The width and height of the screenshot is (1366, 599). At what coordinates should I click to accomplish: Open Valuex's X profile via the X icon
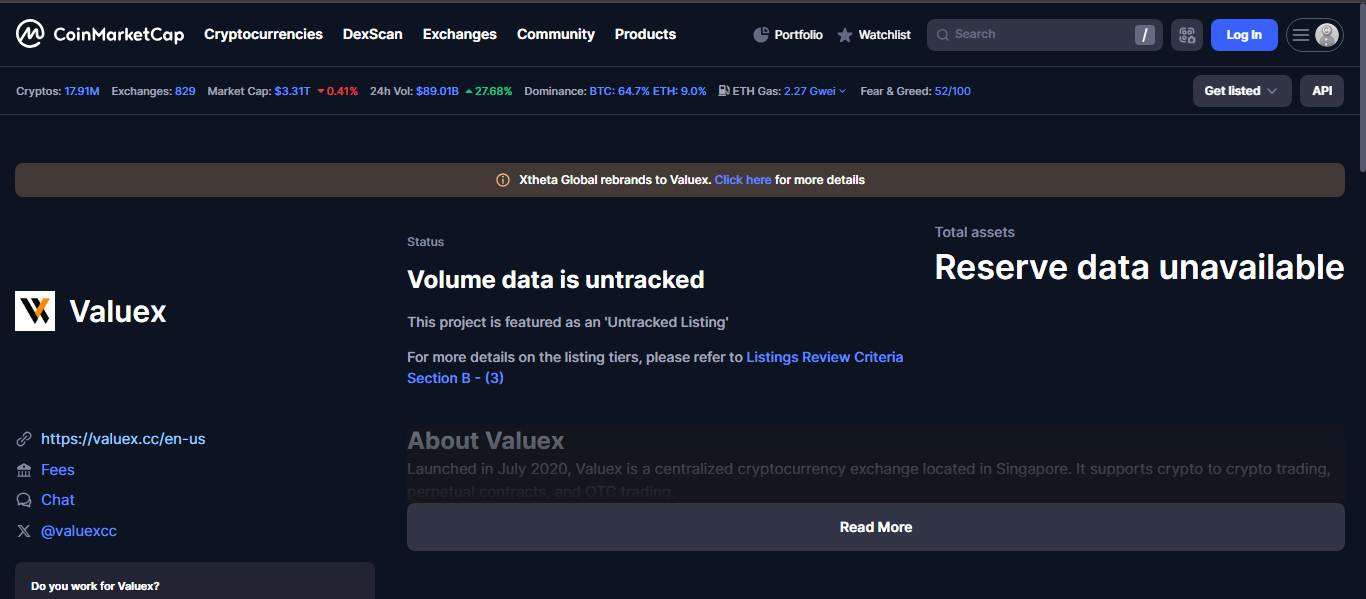[22, 530]
